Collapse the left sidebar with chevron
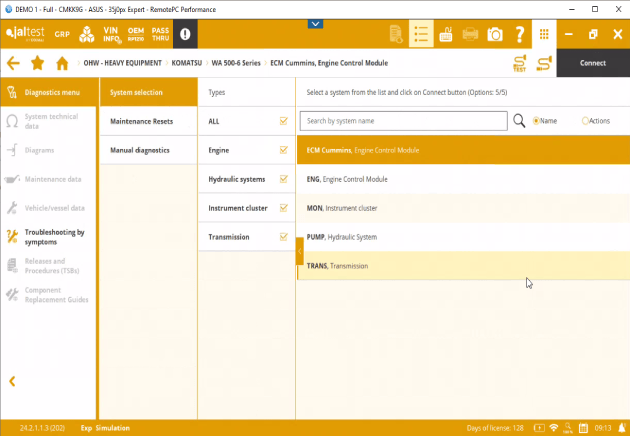The height and width of the screenshot is (436, 630). pos(13,380)
